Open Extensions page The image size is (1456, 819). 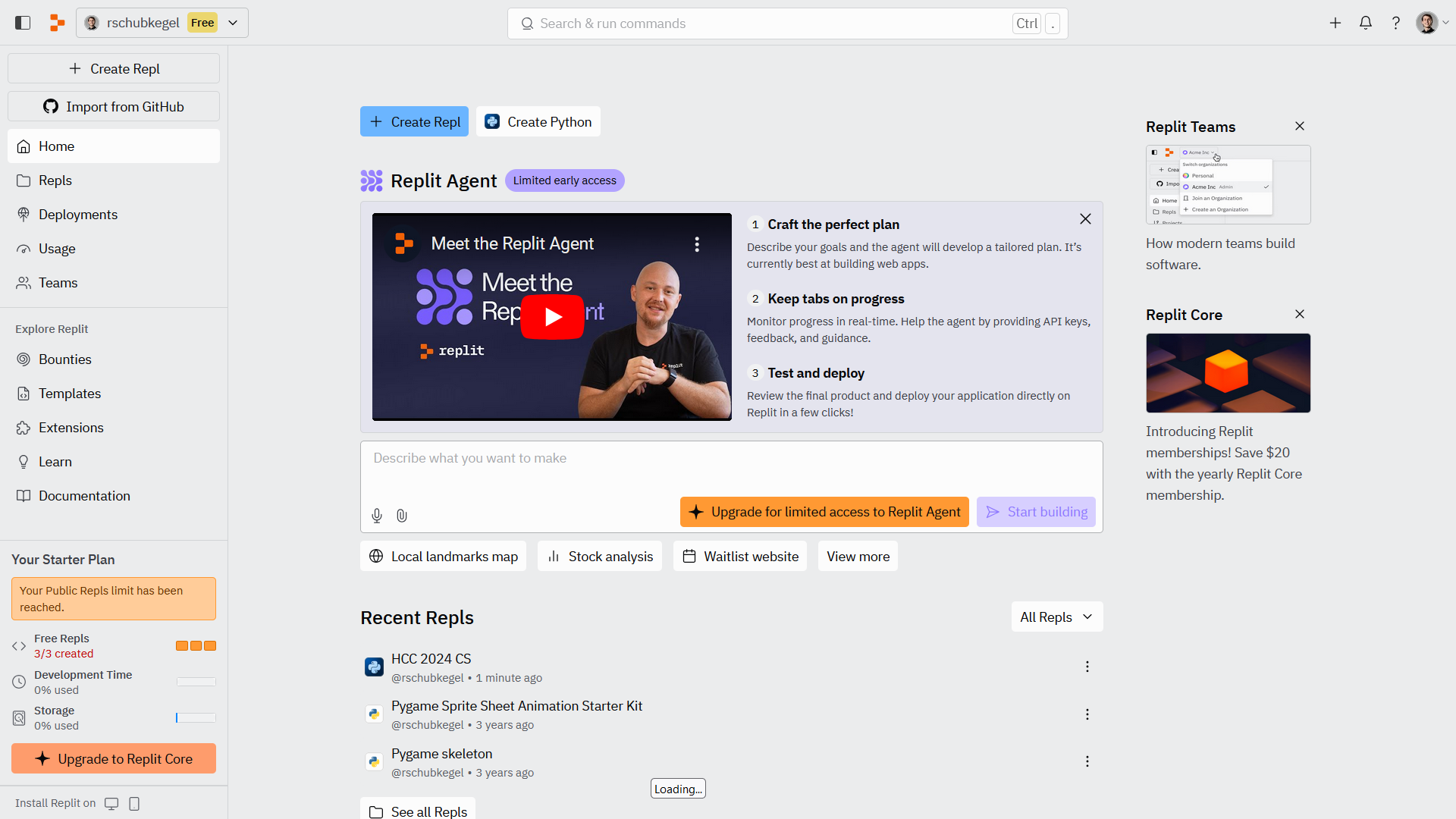[x=114, y=428]
